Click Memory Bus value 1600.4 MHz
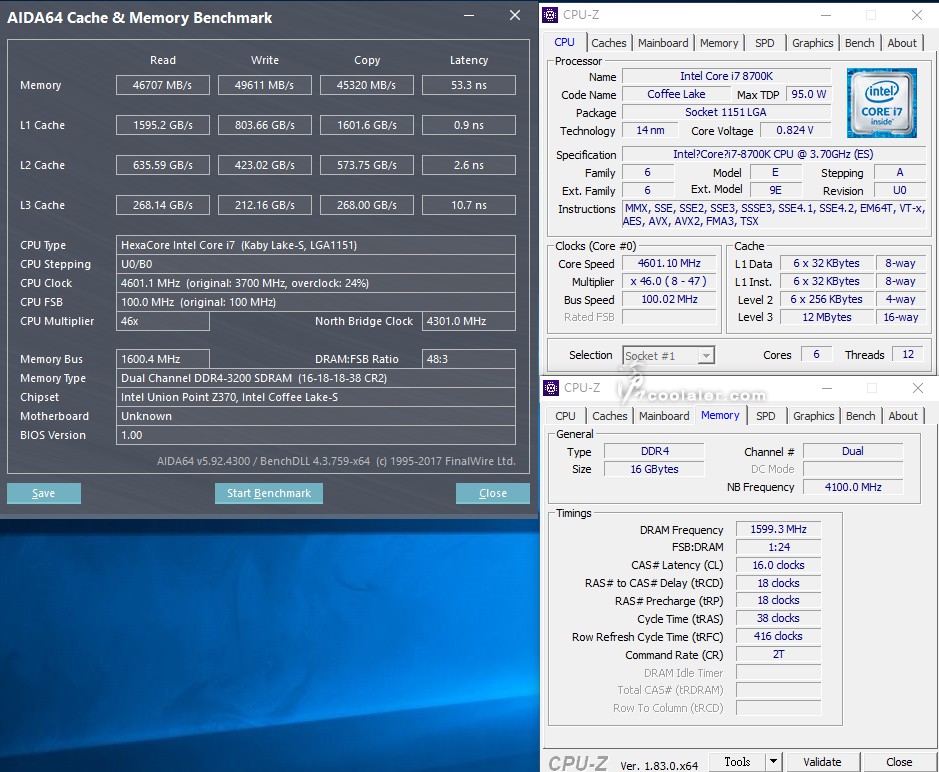The width and height of the screenshot is (939, 772). pos(163,359)
